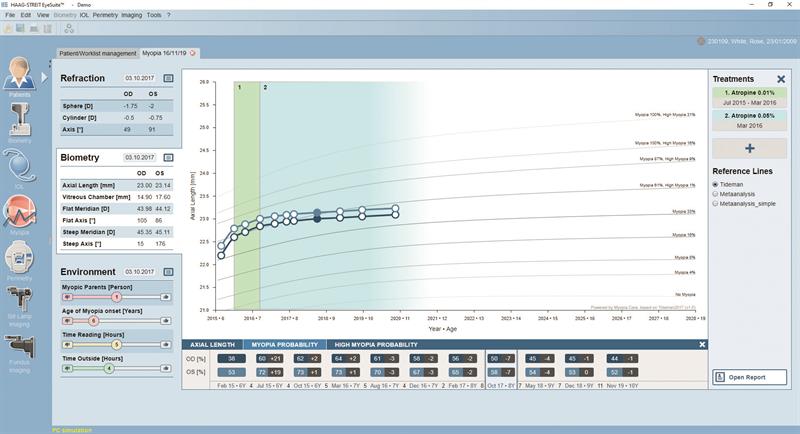
Task: Click the Time Outside slider handle
Action: [109, 368]
